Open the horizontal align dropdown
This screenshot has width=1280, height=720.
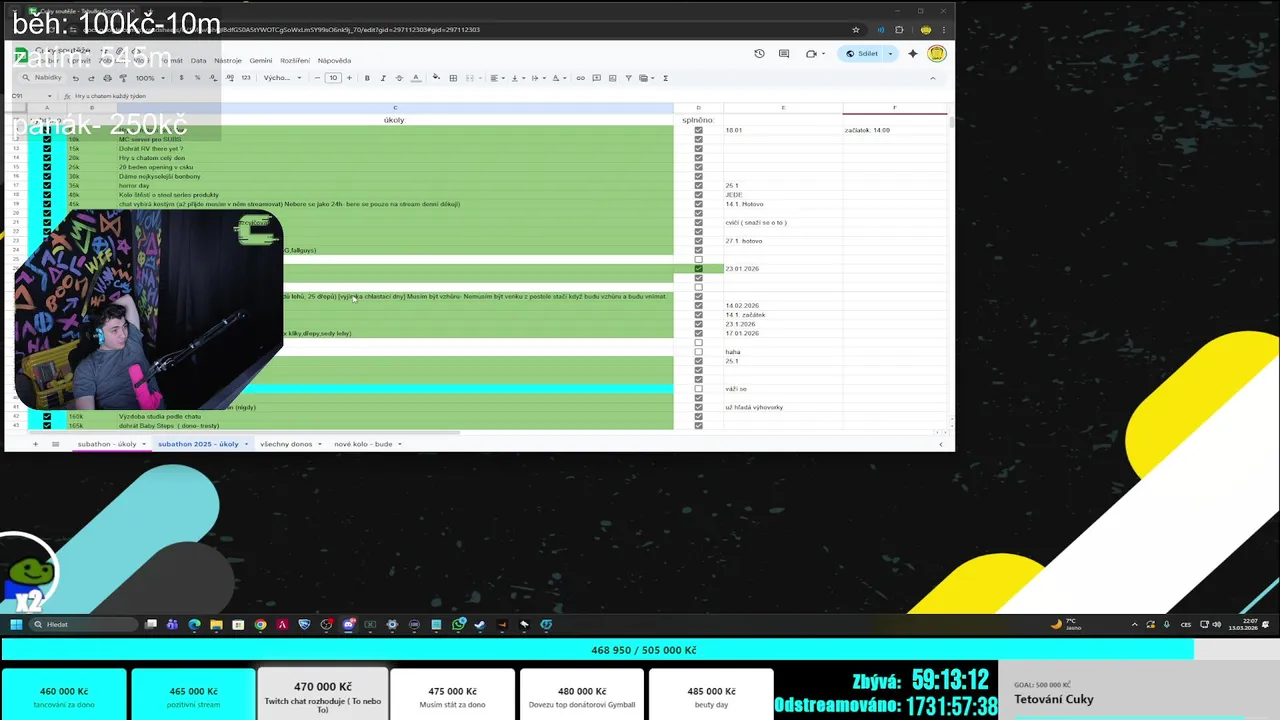pyautogui.click(x=496, y=78)
